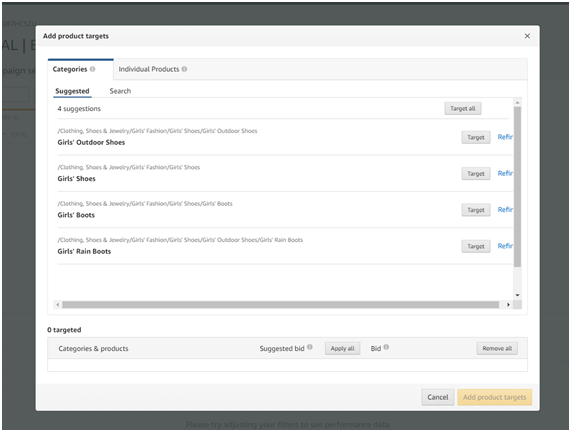Click the info icon next to Suggested bid

click(x=310, y=347)
